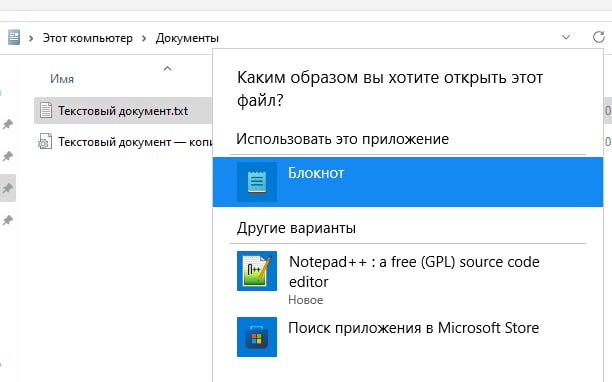
Task: Refresh the Документы folder view
Action: pyautogui.click(x=598, y=37)
